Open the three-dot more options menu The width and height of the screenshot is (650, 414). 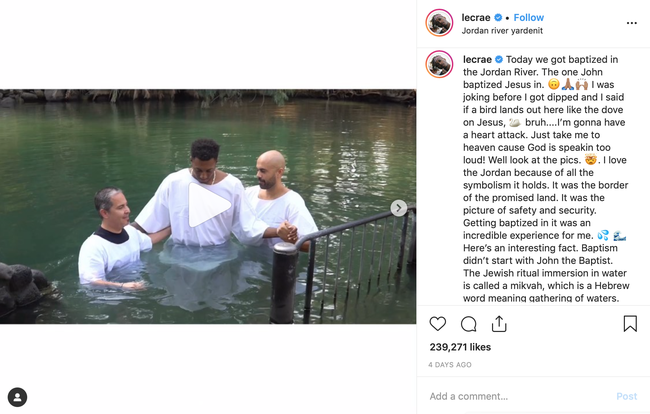point(631,23)
